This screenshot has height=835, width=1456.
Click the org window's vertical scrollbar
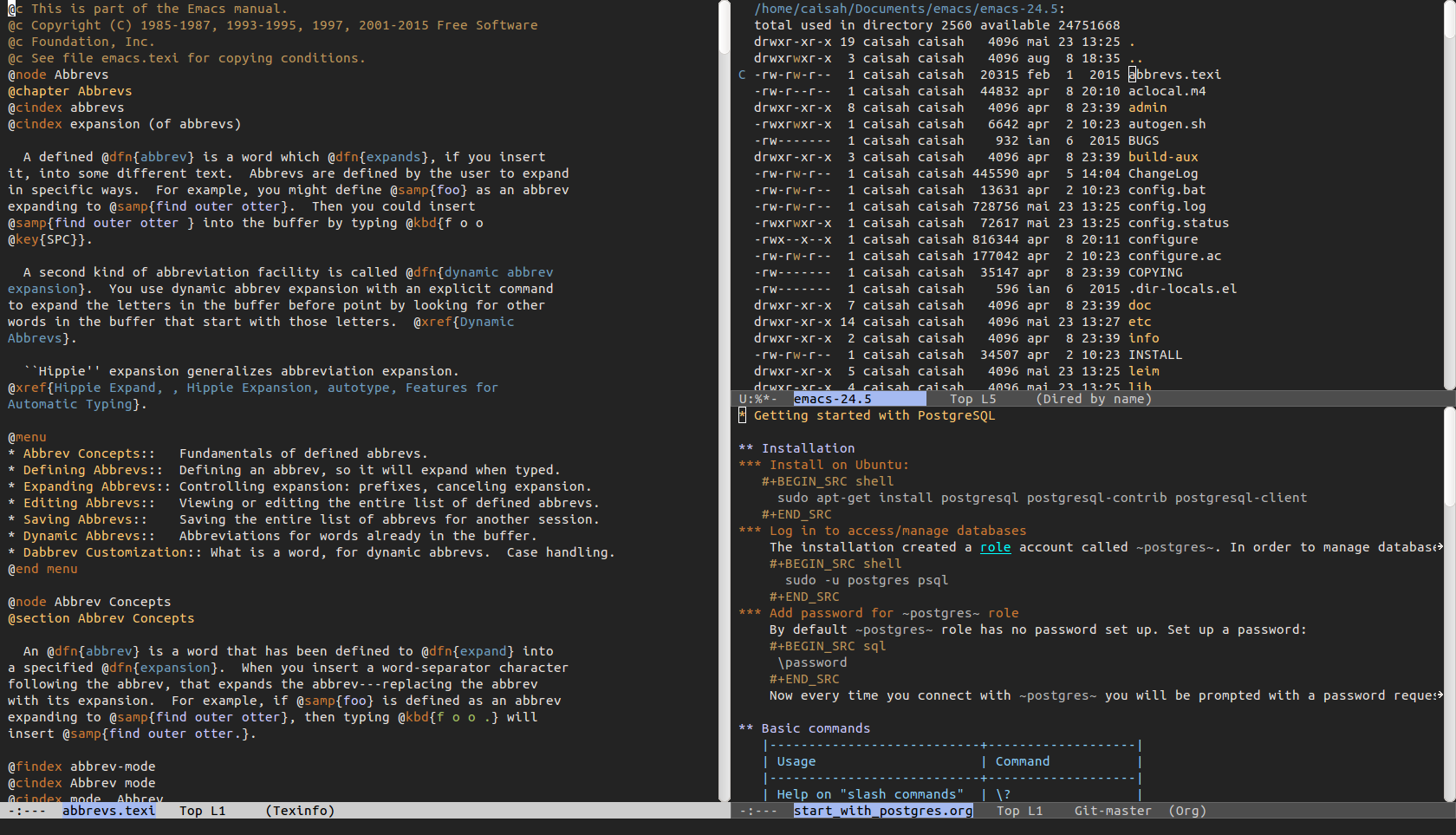(1449, 605)
